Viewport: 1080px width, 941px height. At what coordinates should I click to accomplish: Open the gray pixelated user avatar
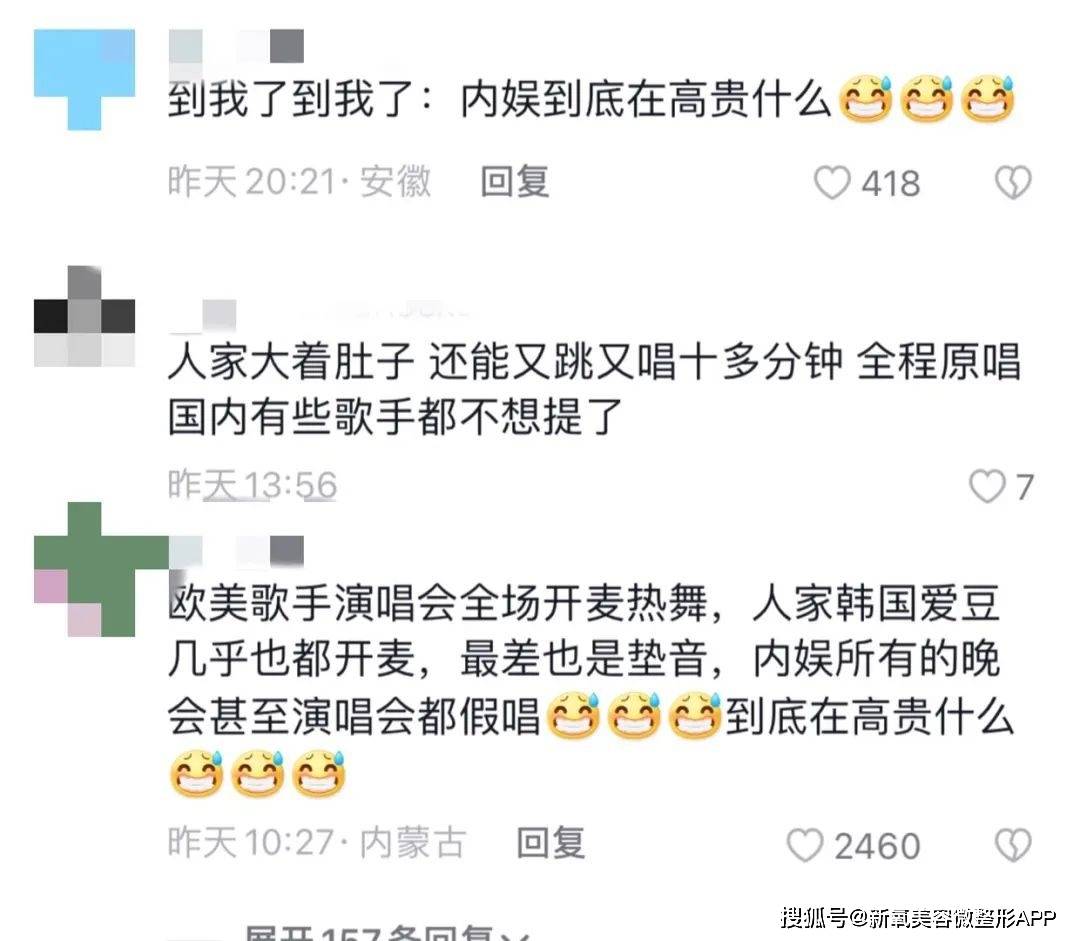pos(84,316)
